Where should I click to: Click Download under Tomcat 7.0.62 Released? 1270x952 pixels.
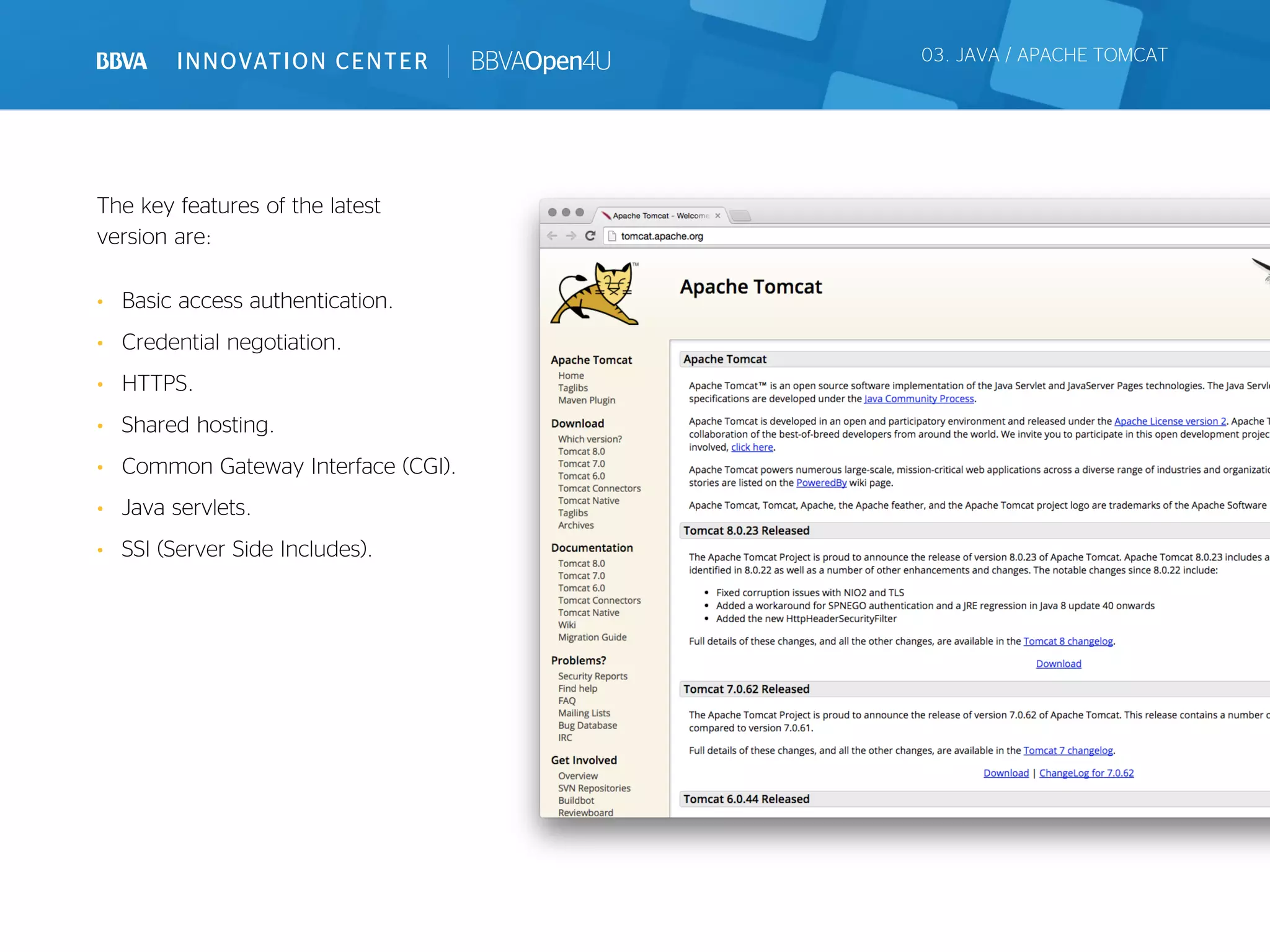pyautogui.click(x=1006, y=773)
